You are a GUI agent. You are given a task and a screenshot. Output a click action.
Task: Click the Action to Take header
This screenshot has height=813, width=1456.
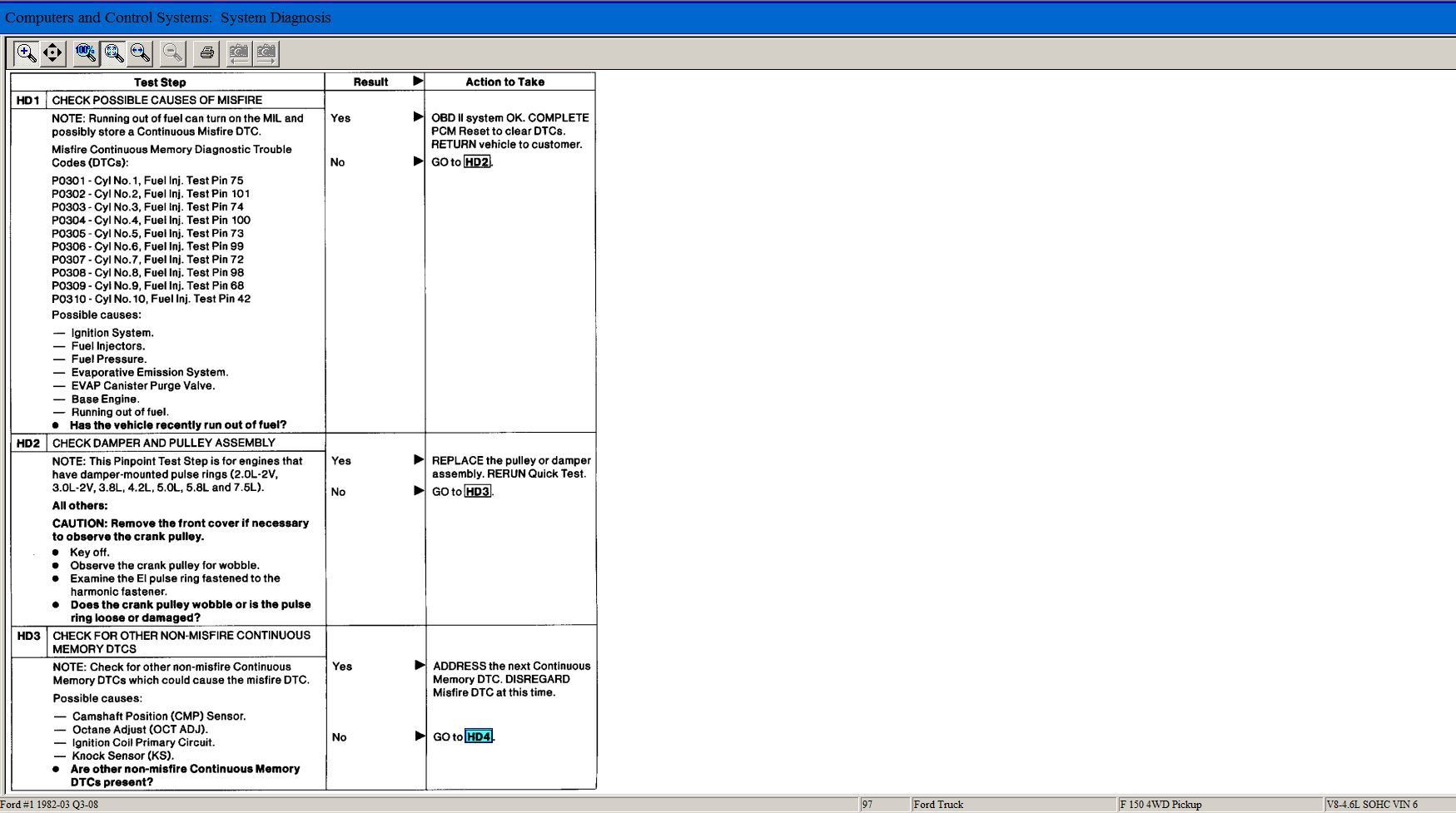click(505, 82)
